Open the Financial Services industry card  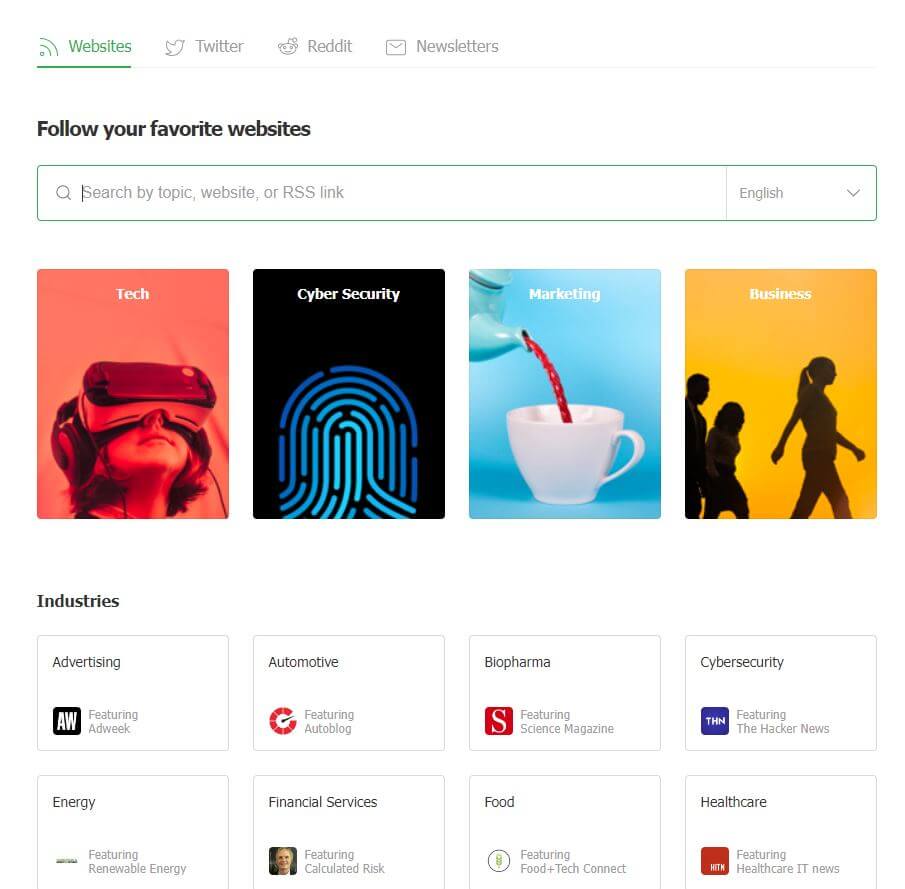point(349,832)
